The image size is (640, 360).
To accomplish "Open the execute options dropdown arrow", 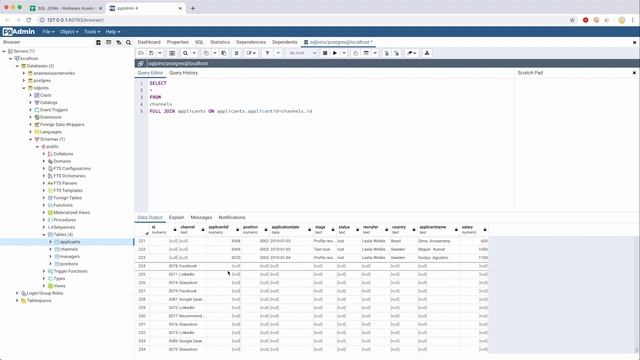I will (x=344, y=53).
